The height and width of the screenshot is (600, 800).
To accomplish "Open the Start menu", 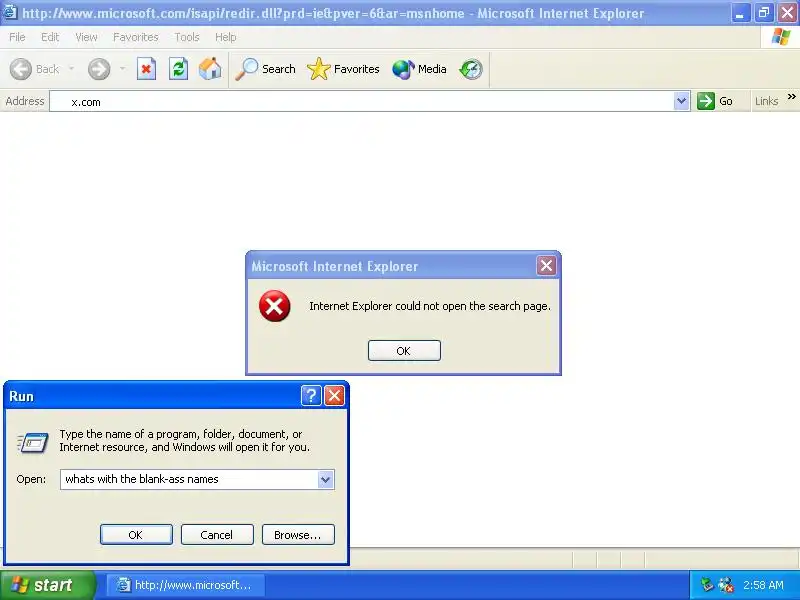I will click(x=48, y=585).
